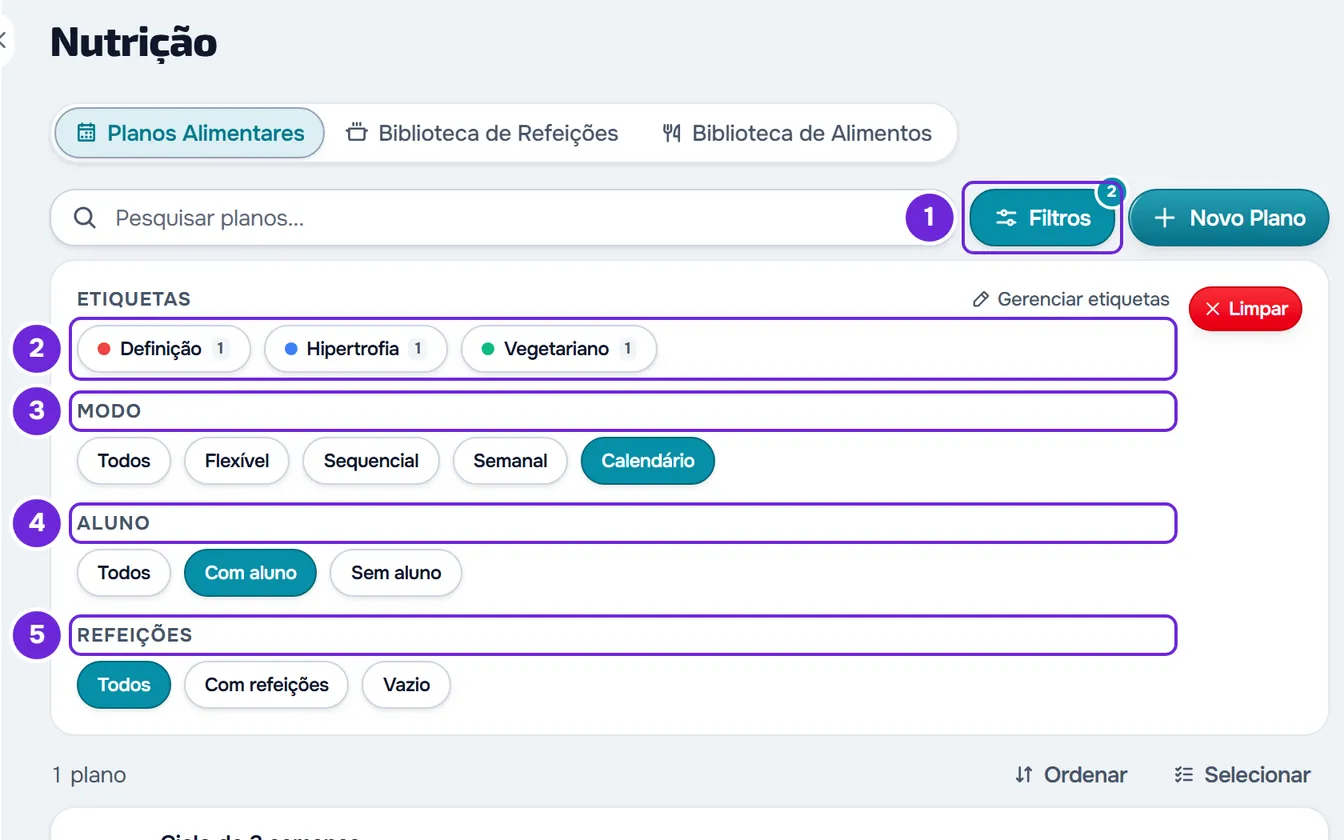Screen dimensions: 1344x840
Task: Select Sem aluno filter
Action: (x=396, y=573)
